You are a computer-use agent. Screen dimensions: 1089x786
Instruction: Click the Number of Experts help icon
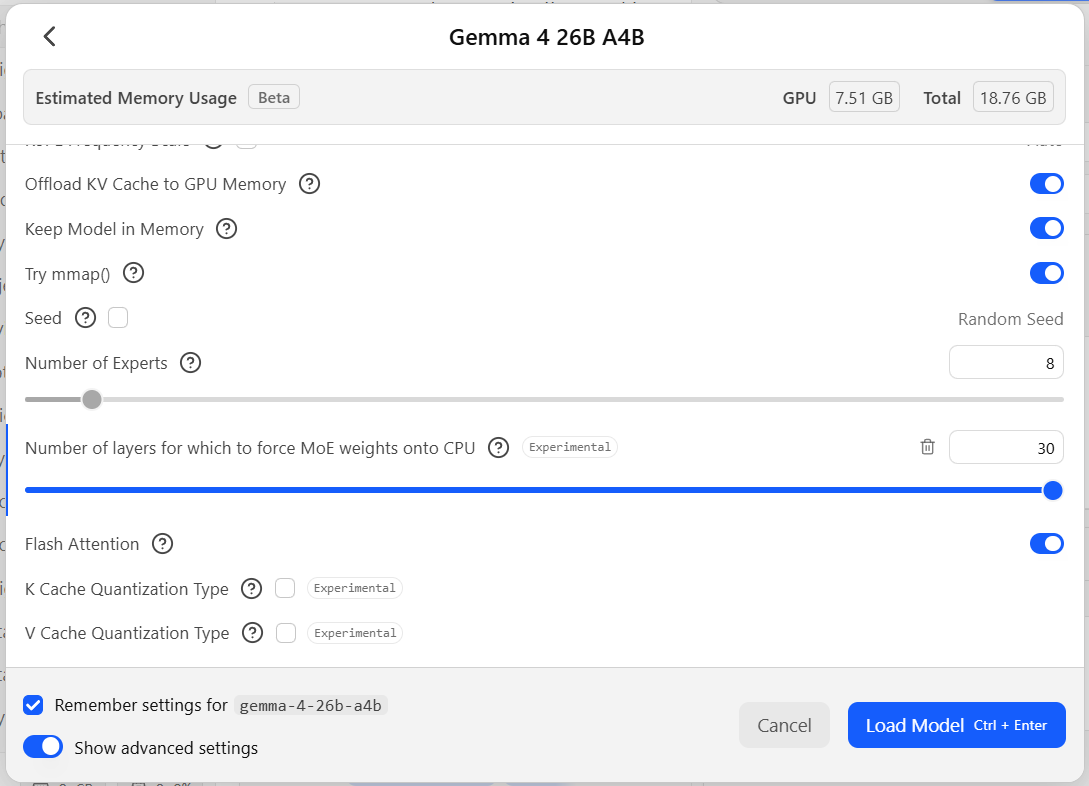191,363
